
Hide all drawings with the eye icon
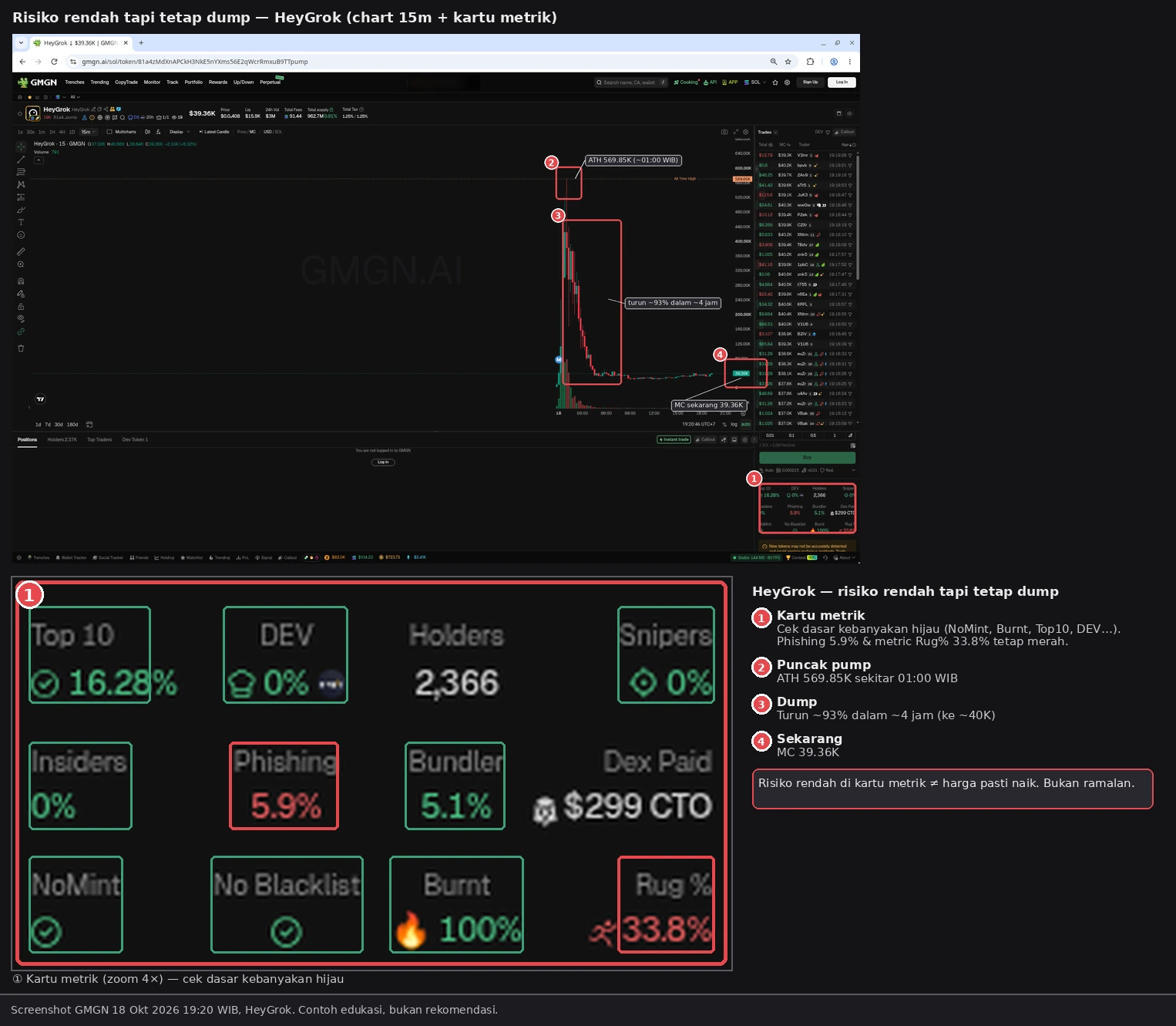point(21,319)
